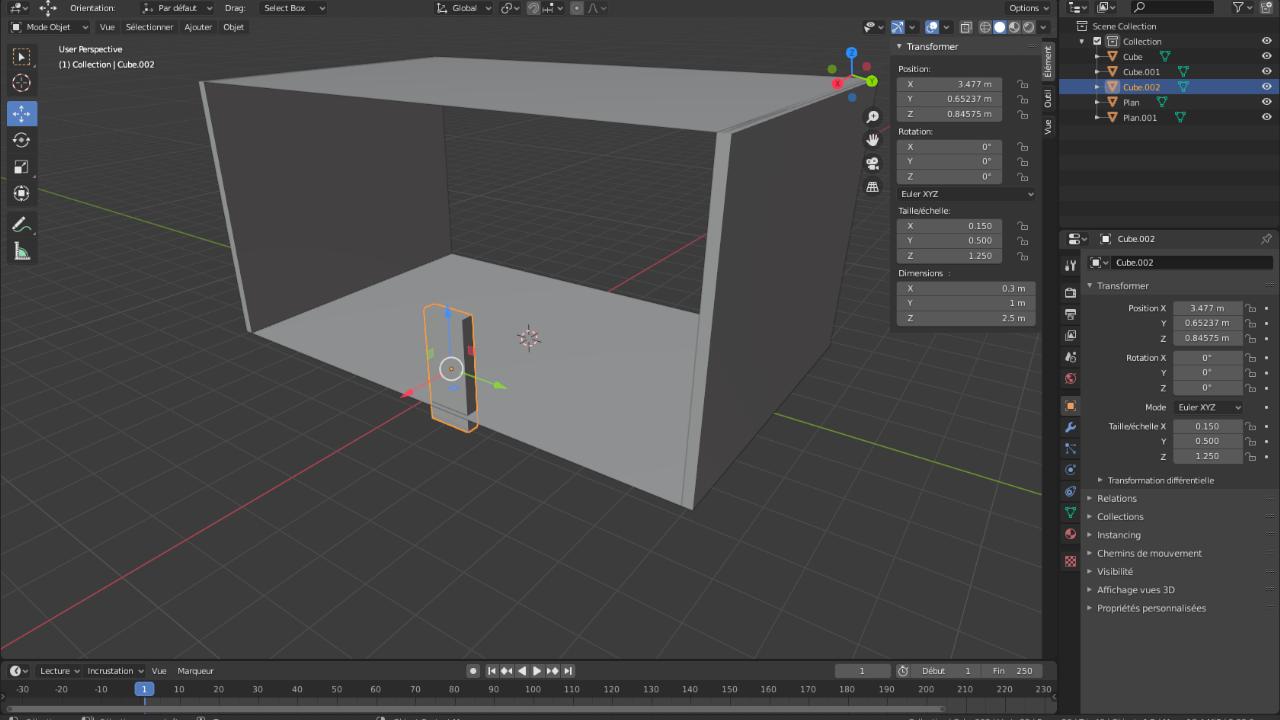Open the Lecture playback popover
This screenshot has width=1280, height=720.
click(x=60, y=671)
